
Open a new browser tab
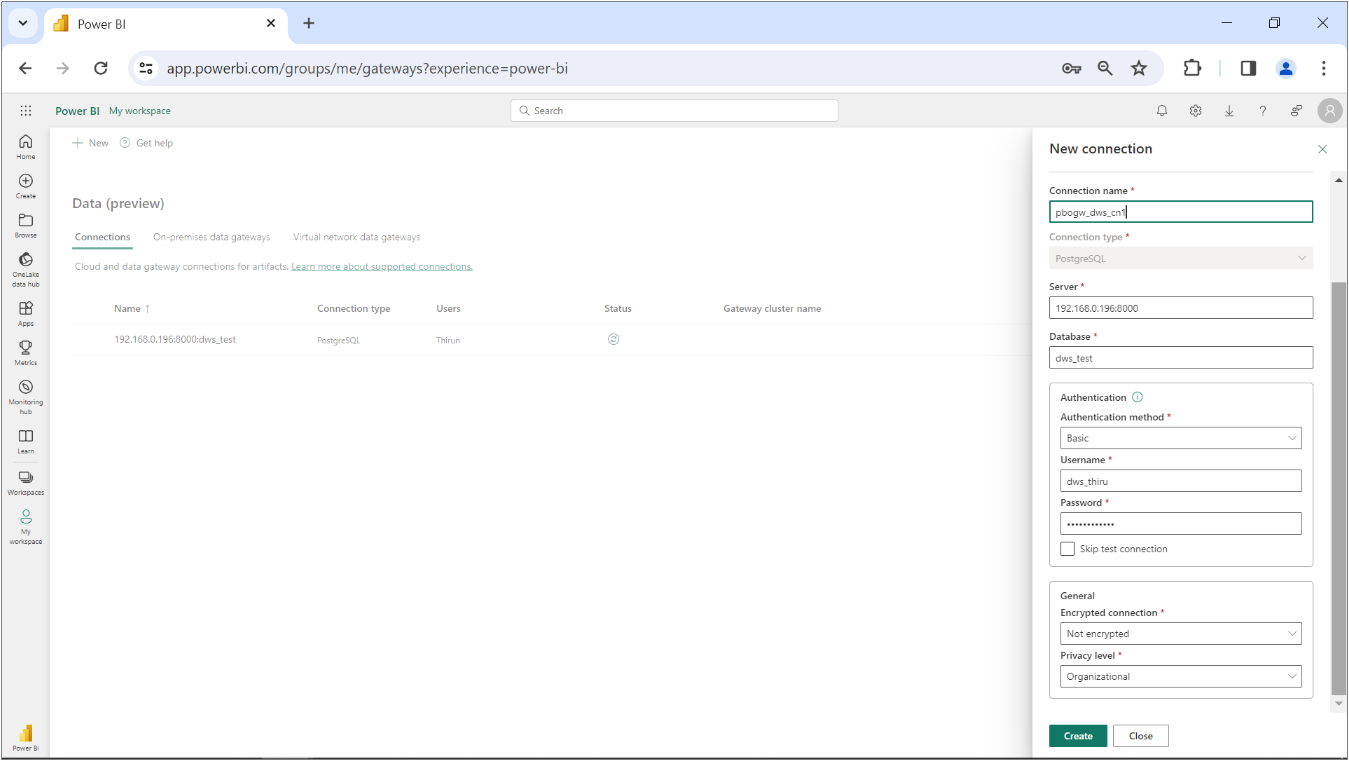point(309,23)
